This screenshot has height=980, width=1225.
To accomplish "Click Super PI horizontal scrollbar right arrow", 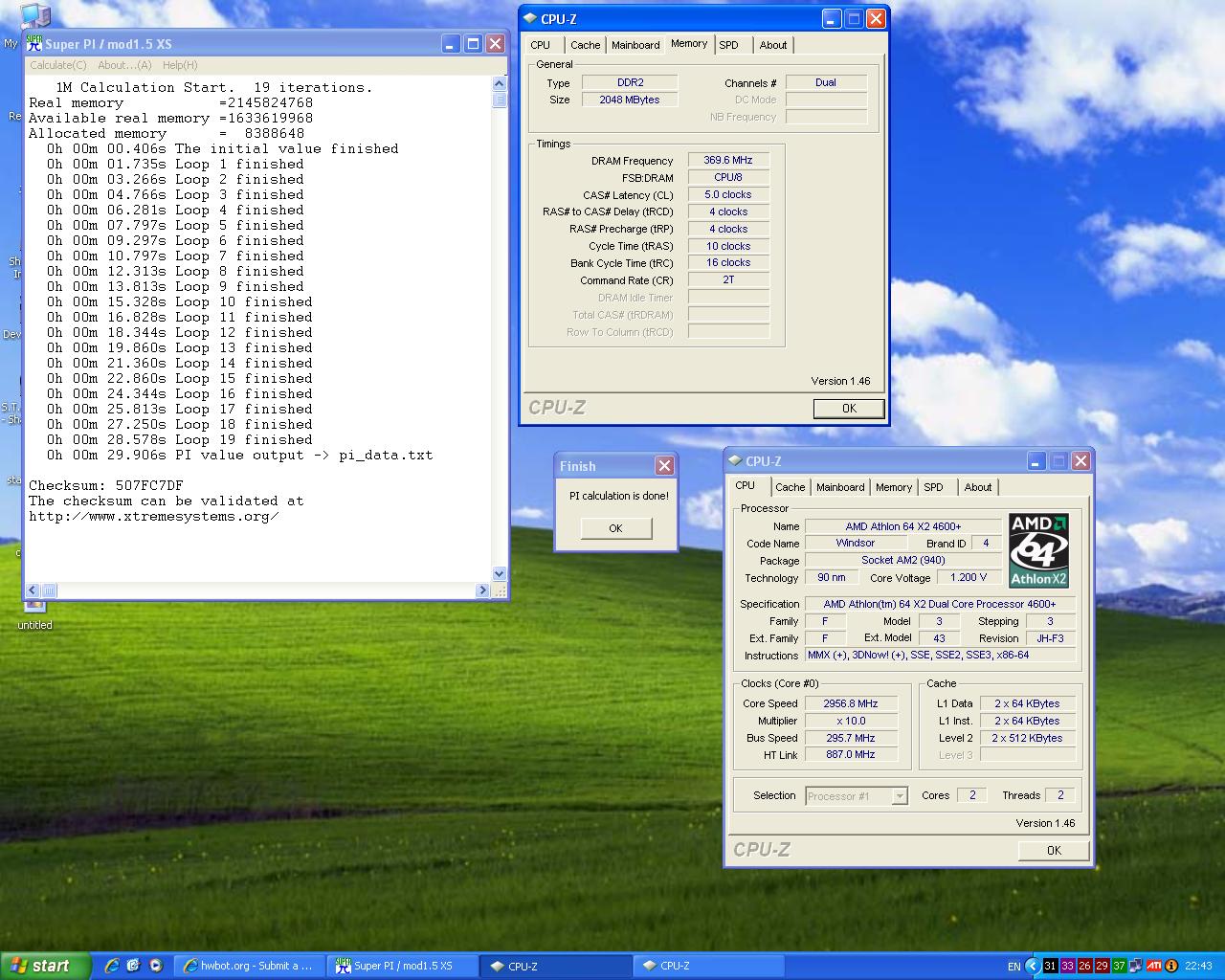I will (482, 590).
